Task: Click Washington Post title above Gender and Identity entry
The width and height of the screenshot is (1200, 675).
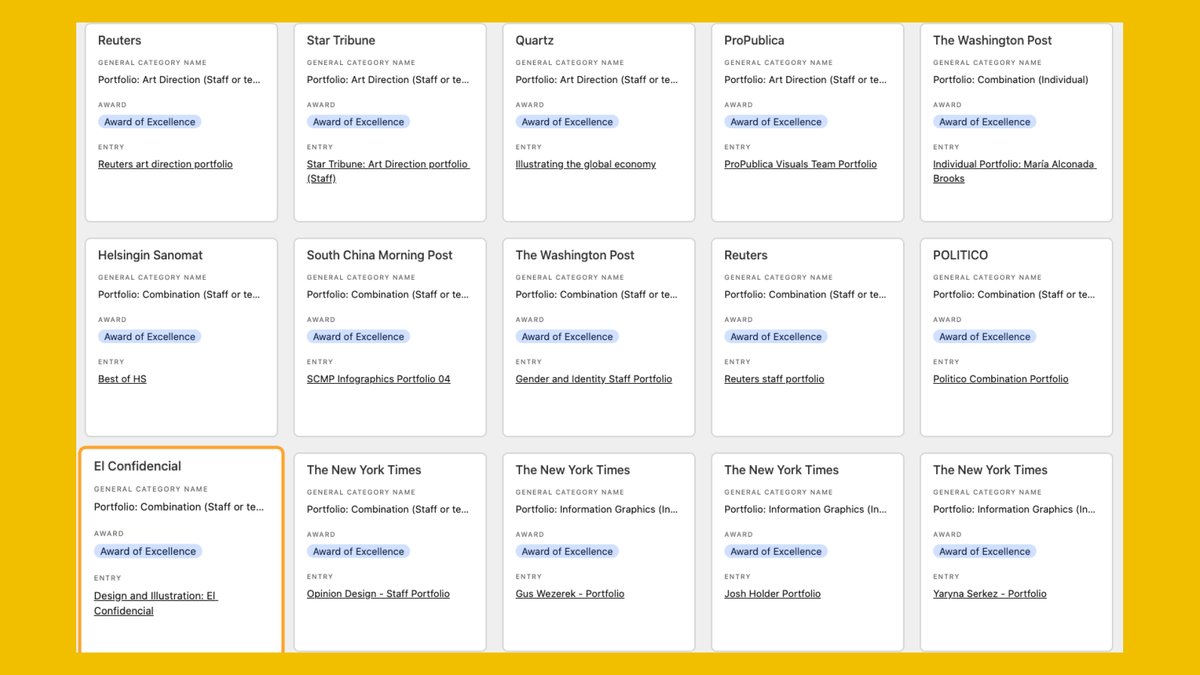Action: click(575, 256)
